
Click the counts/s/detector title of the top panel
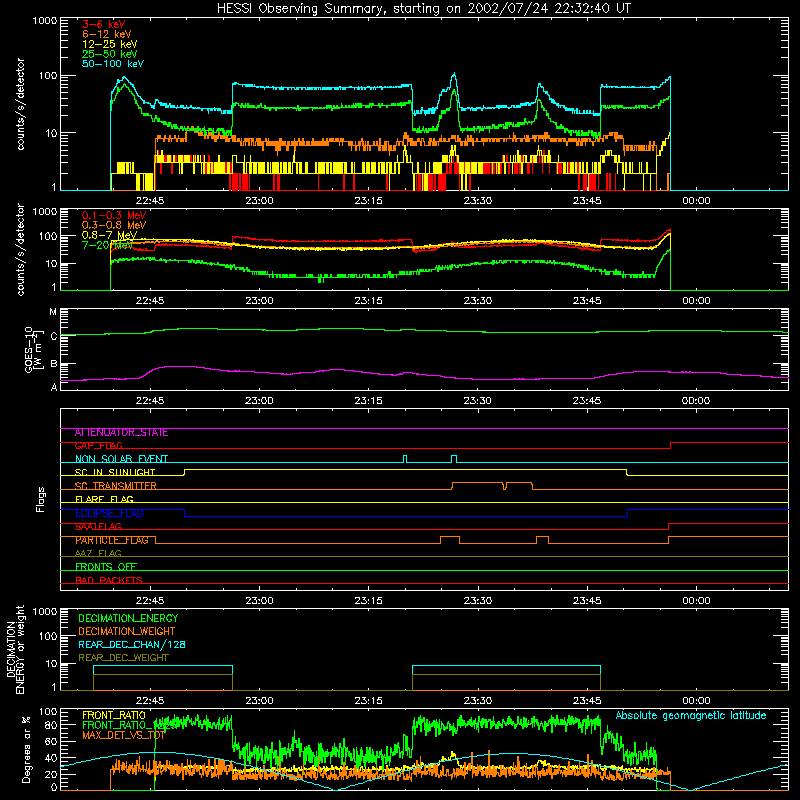point(20,104)
